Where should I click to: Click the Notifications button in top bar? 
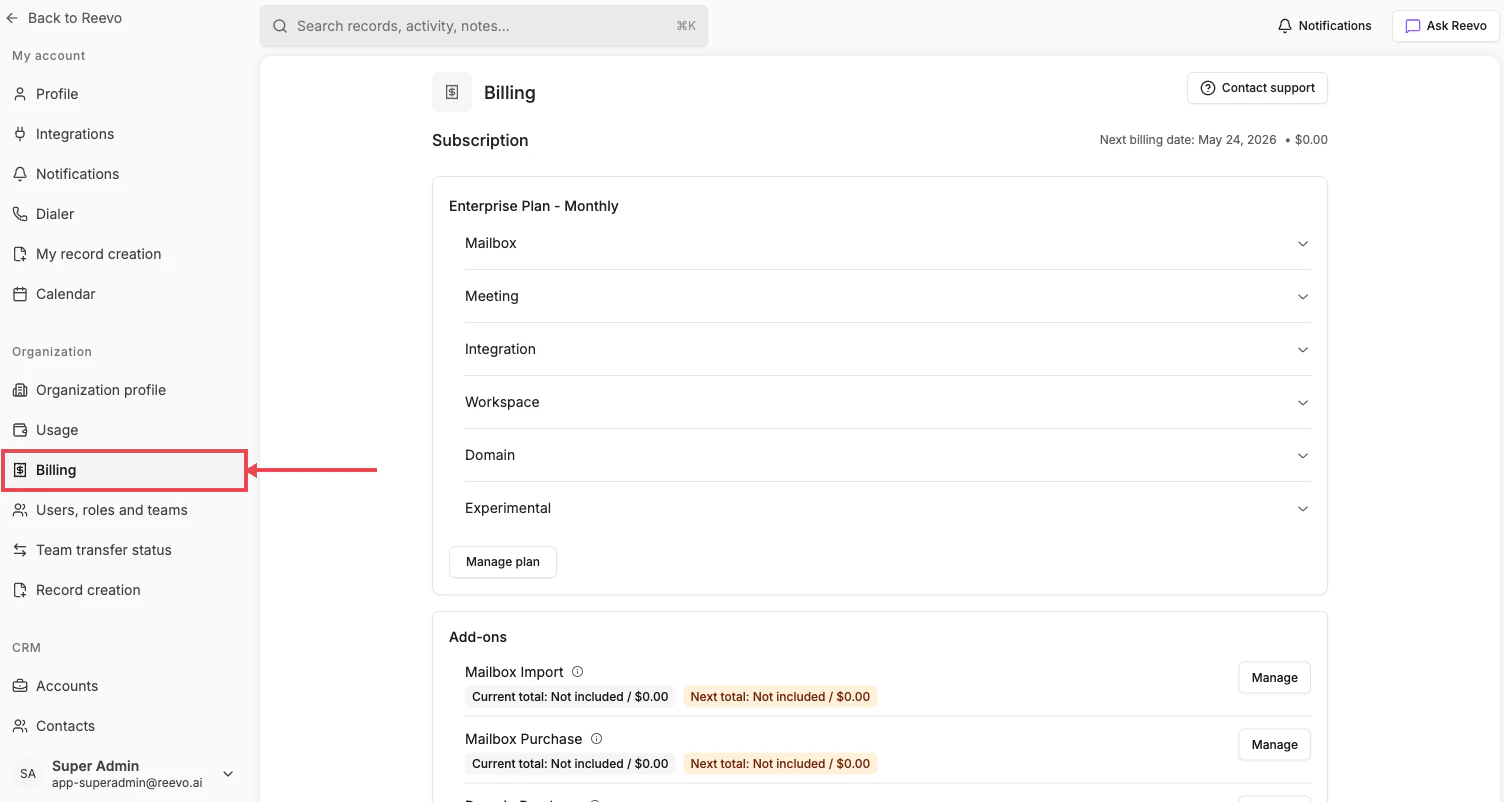tap(1324, 26)
